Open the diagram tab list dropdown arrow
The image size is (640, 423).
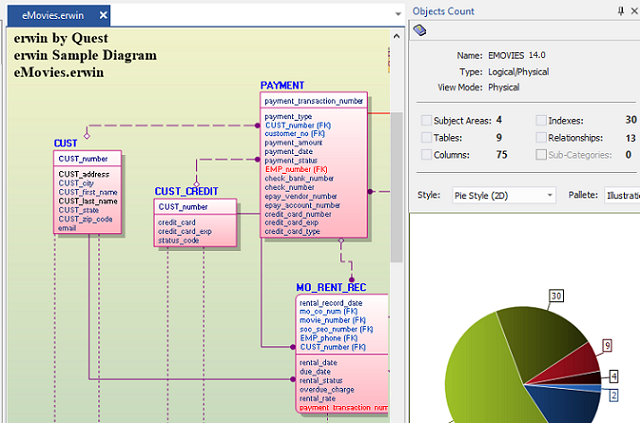pyautogui.click(x=398, y=14)
